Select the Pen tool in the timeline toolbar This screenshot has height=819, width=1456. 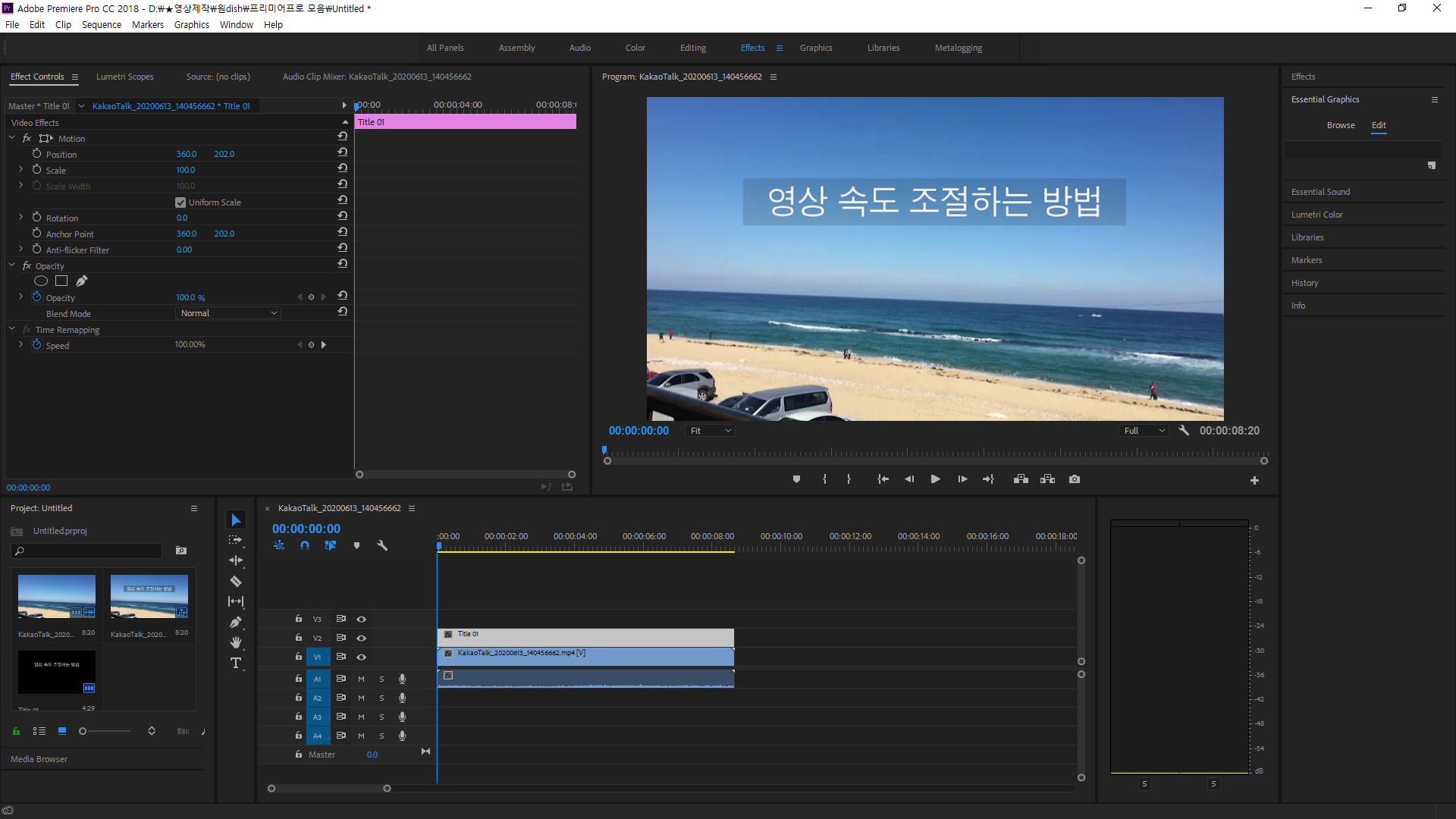pyautogui.click(x=236, y=623)
